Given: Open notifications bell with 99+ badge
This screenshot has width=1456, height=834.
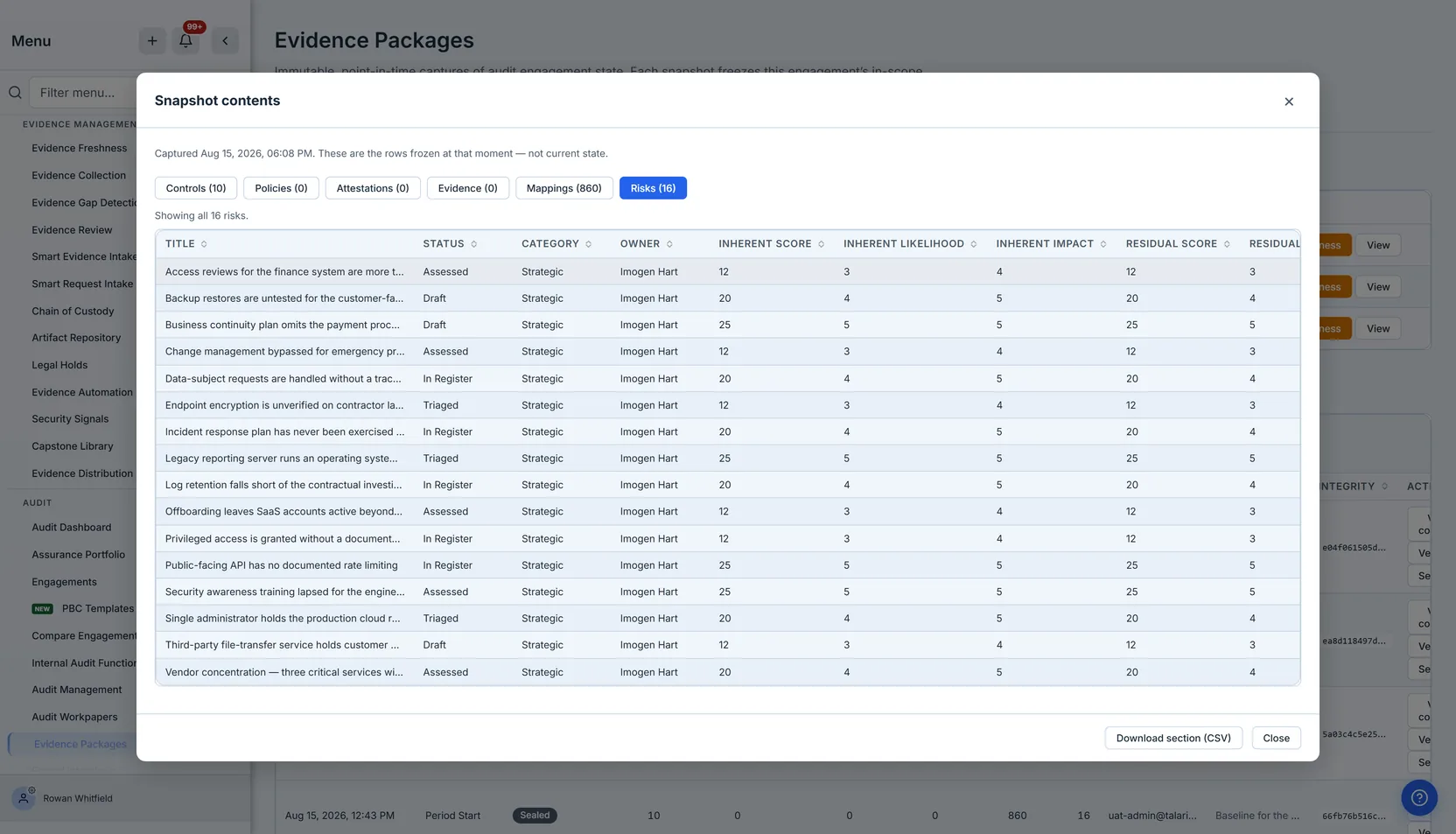Looking at the screenshot, I should tap(185, 40).
